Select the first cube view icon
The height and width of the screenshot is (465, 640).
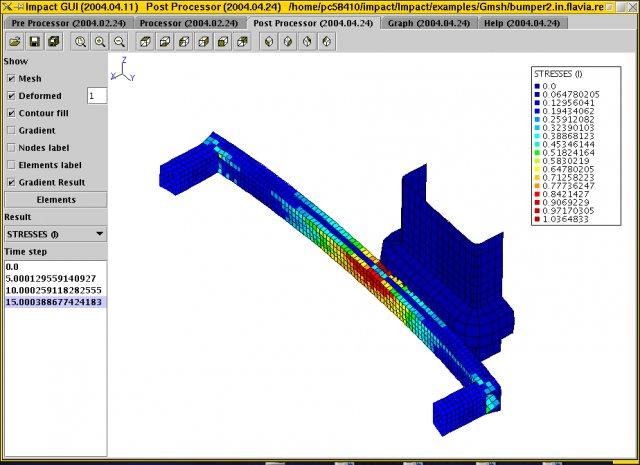(145, 42)
